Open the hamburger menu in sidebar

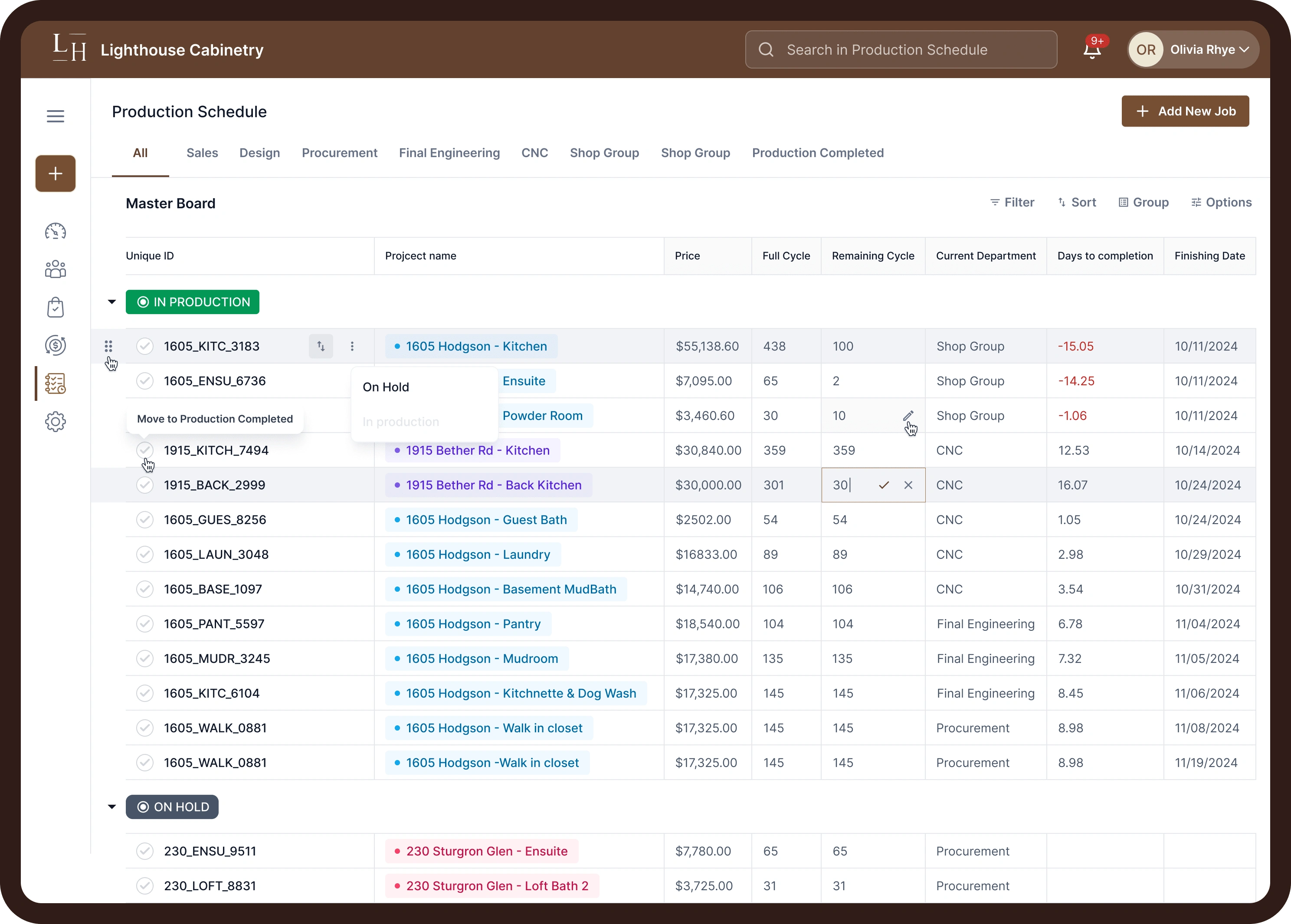pyautogui.click(x=55, y=116)
